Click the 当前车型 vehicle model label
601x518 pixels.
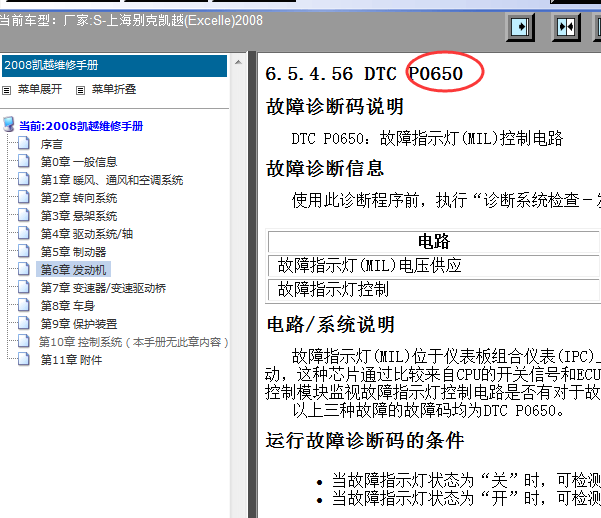(131, 20)
